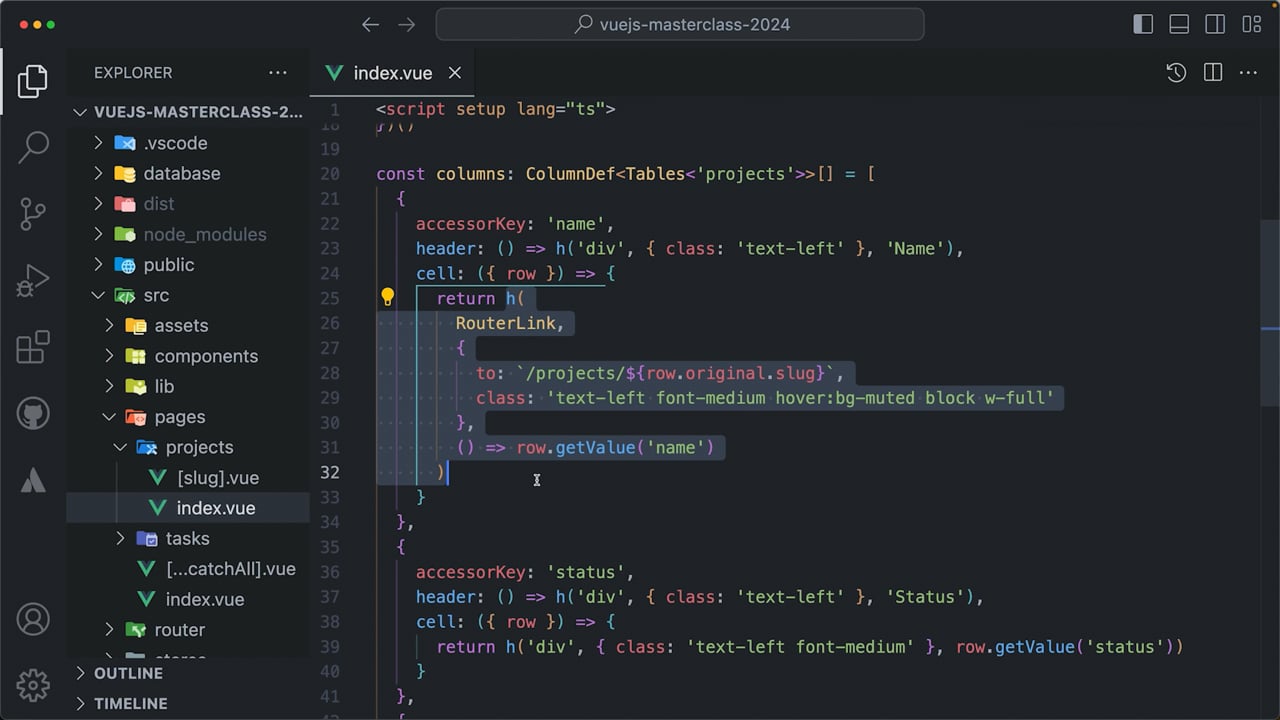Open the Extensions view
The image size is (1280, 720).
[33, 346]
